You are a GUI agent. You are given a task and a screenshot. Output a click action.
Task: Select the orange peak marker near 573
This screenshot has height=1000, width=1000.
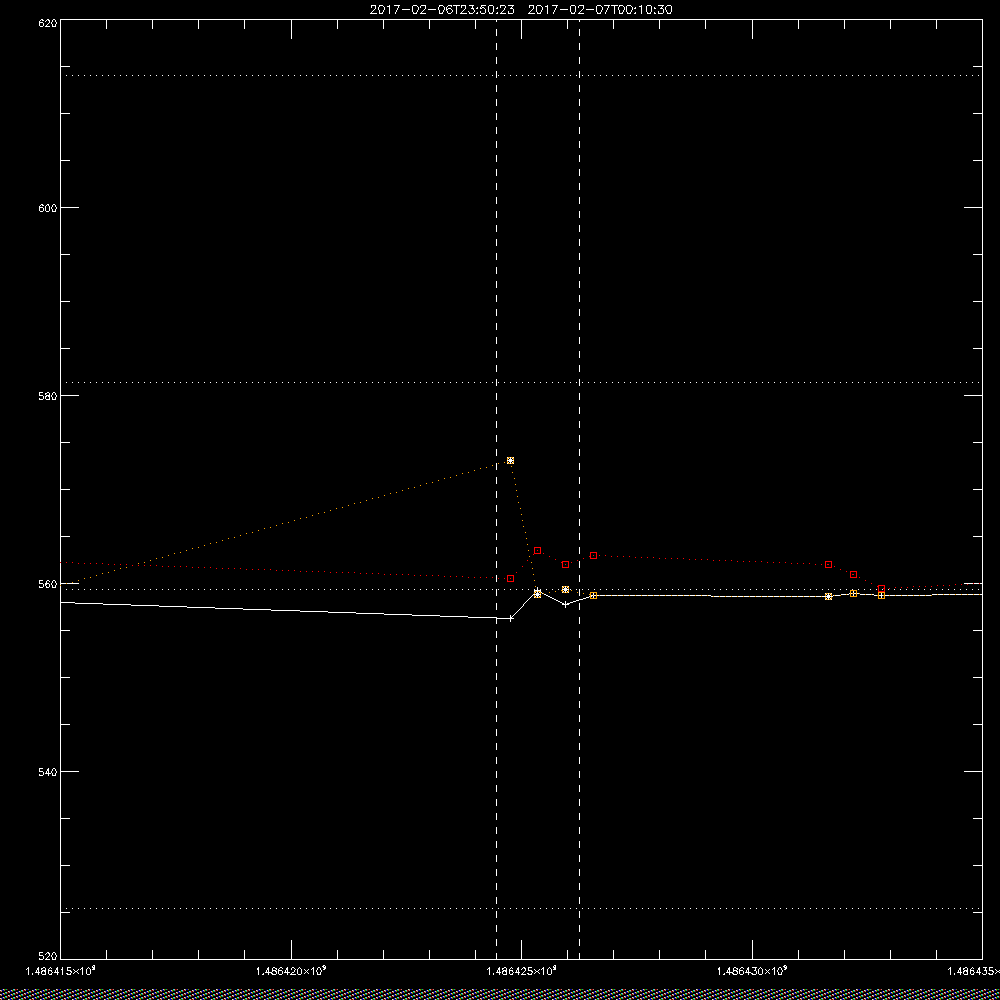[510, 460]
